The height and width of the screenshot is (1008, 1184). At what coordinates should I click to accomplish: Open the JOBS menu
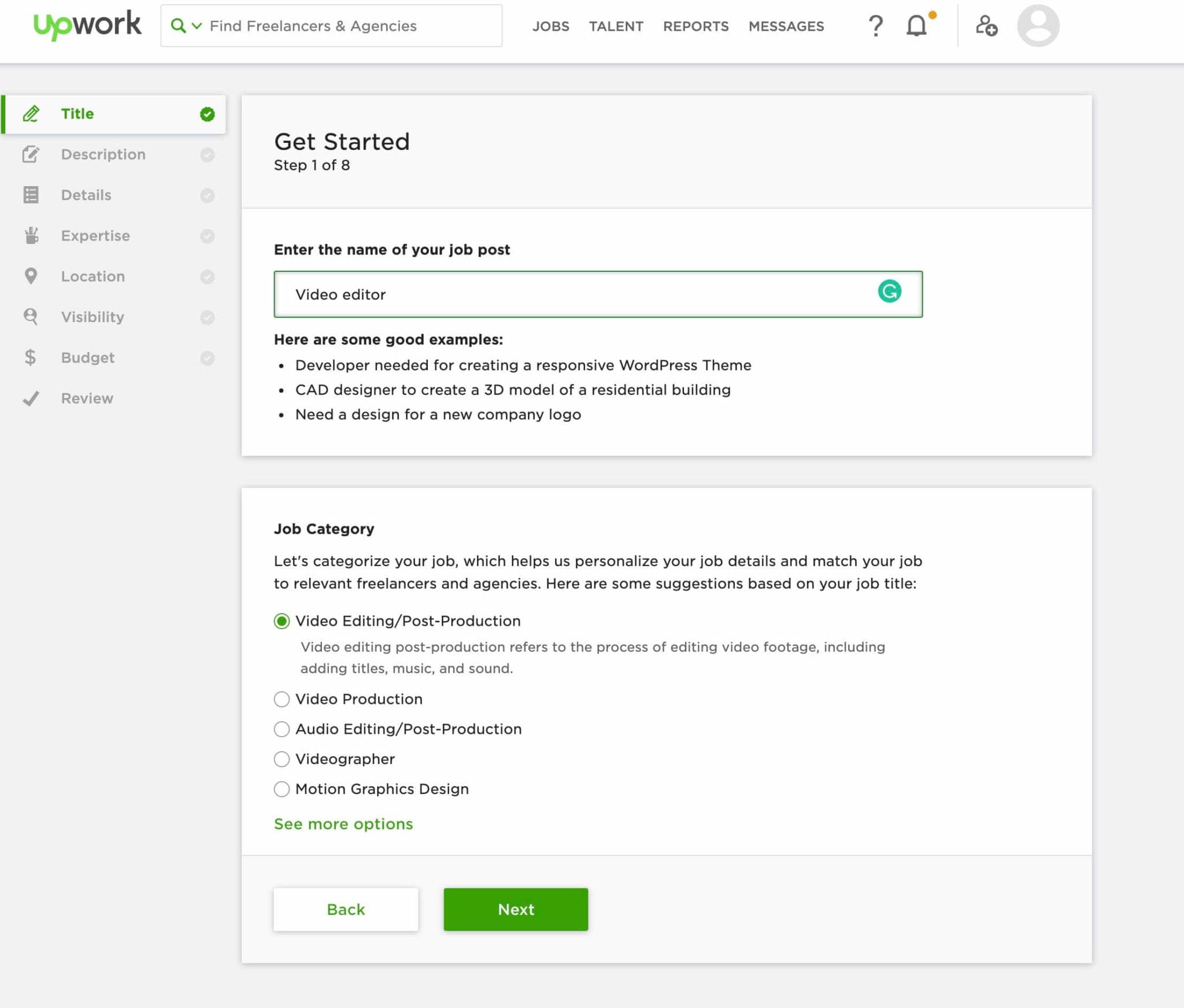pos(550,27)
